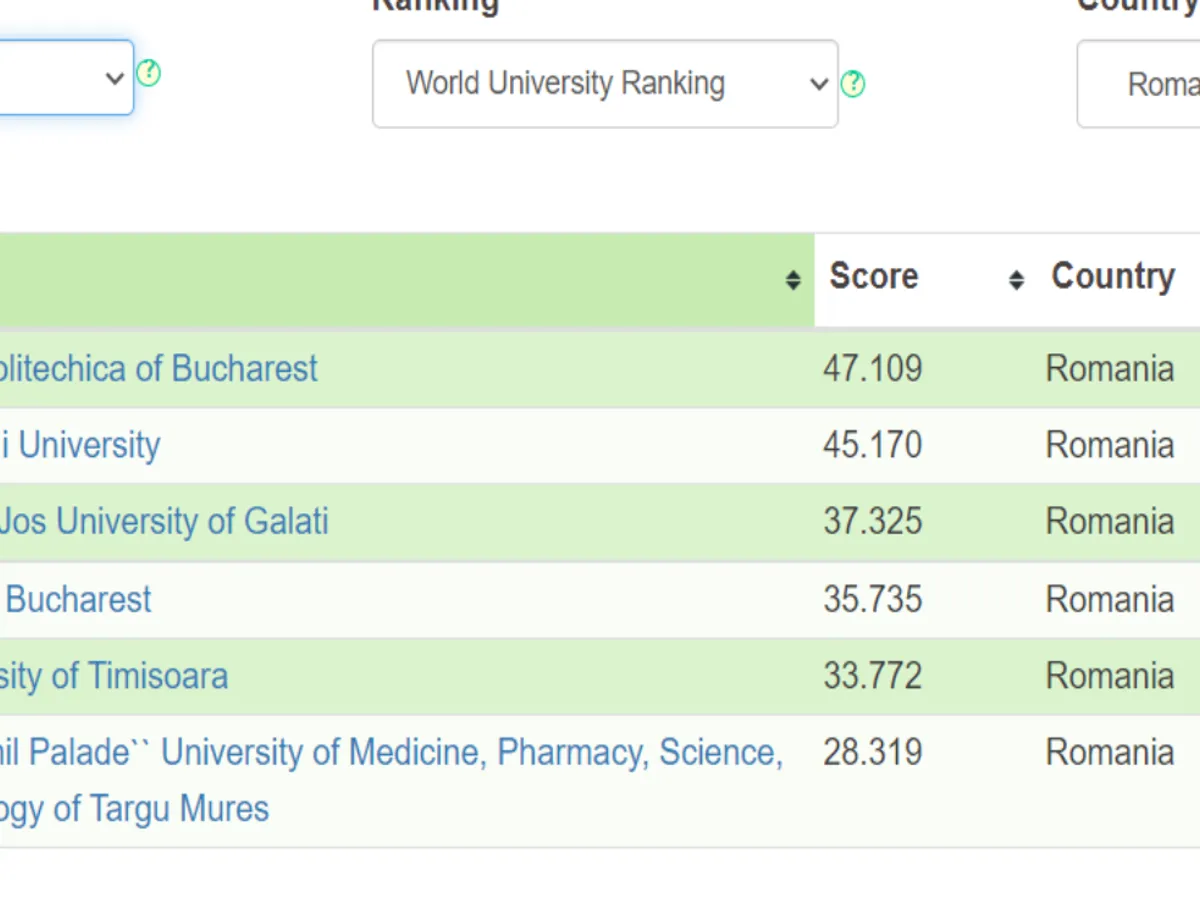Open the World University Ranking dropdown
Screen dimensions: 1200x900
pos(604,84)
